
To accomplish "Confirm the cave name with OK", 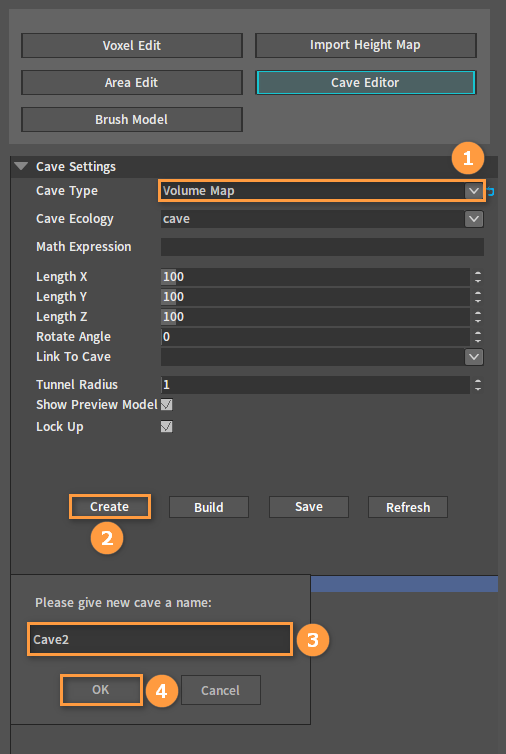I will [x=101, y=690].
